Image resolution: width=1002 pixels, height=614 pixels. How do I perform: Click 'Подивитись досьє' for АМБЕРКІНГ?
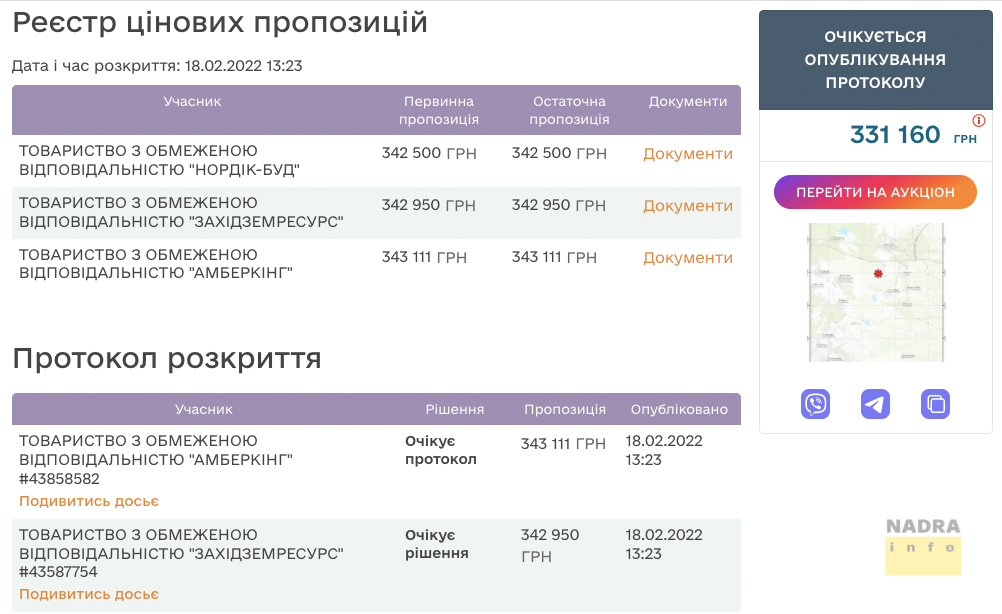pos(89,501)
